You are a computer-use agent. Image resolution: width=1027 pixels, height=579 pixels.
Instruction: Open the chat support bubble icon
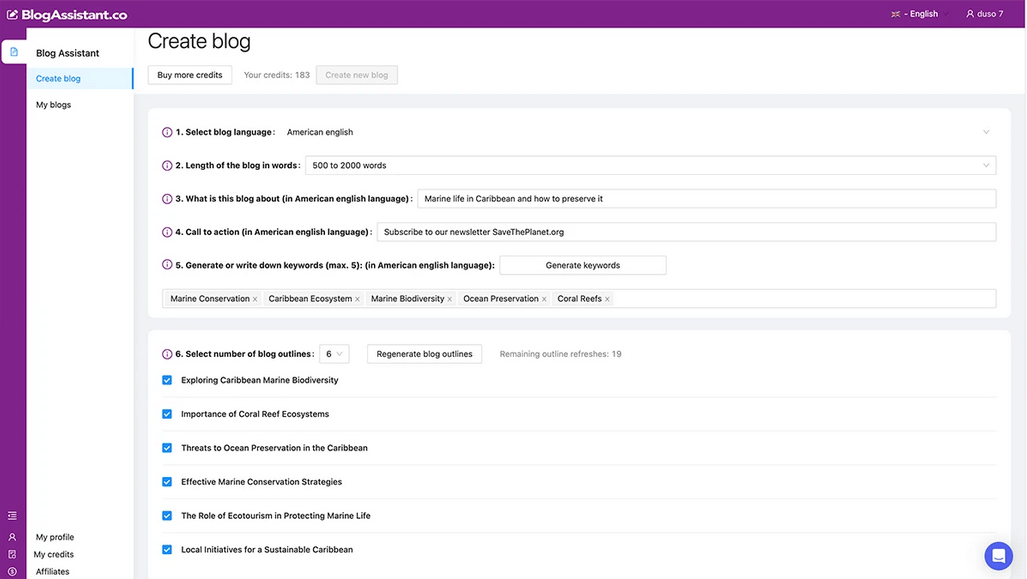click(998, 555)
